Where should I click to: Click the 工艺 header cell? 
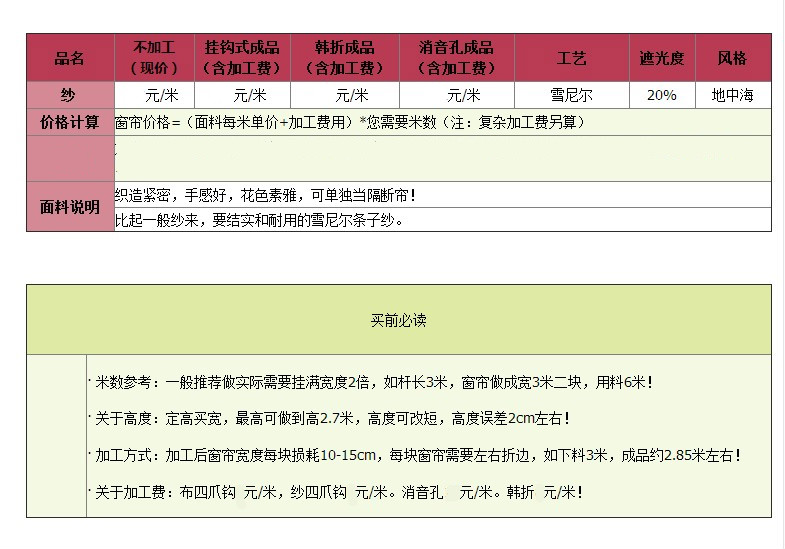tap(572, 58)
